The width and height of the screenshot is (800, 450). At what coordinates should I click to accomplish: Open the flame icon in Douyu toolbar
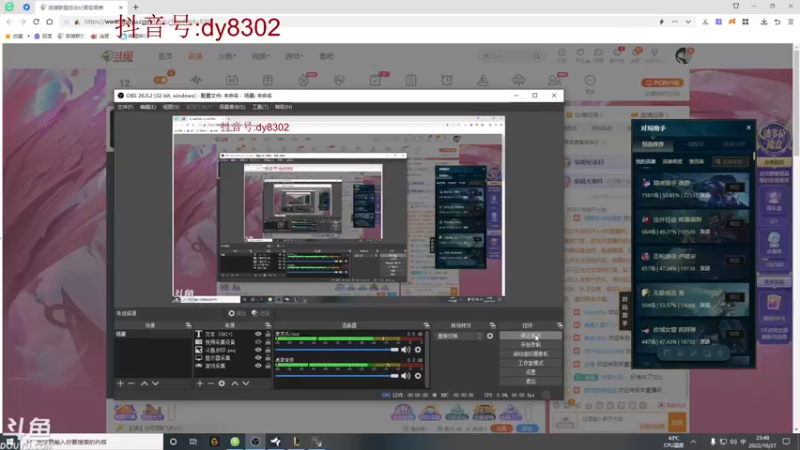304,80
